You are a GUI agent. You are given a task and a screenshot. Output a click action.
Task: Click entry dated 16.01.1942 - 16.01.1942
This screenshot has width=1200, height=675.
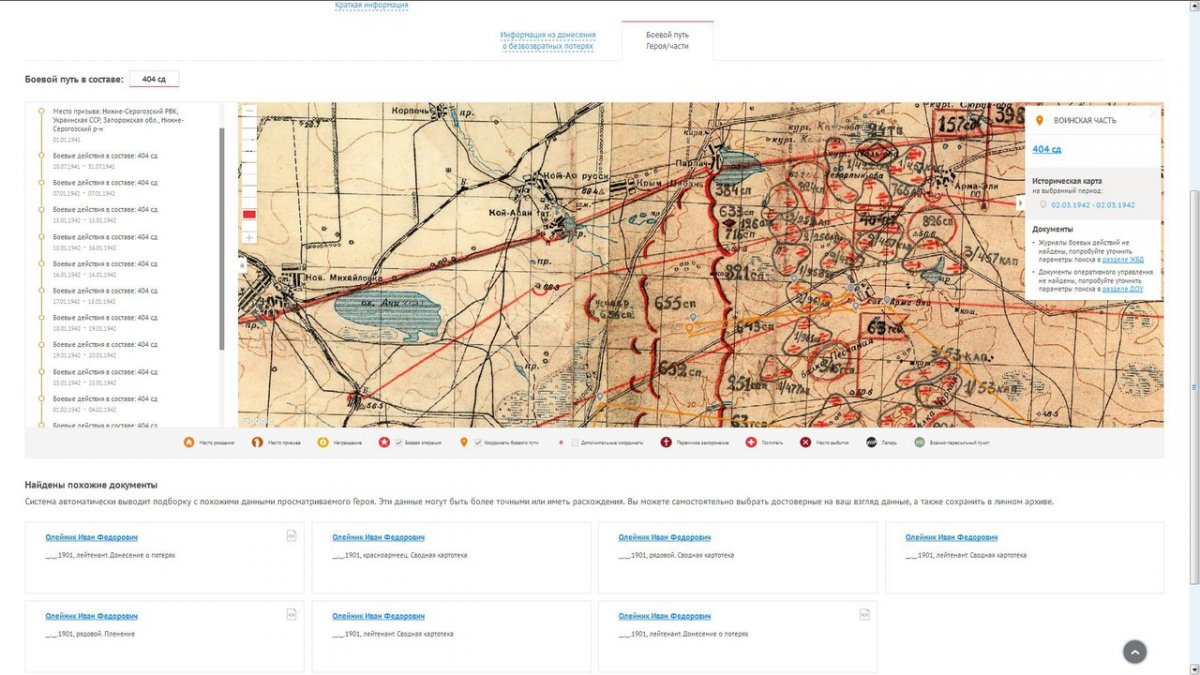click(x=105, y=268)
